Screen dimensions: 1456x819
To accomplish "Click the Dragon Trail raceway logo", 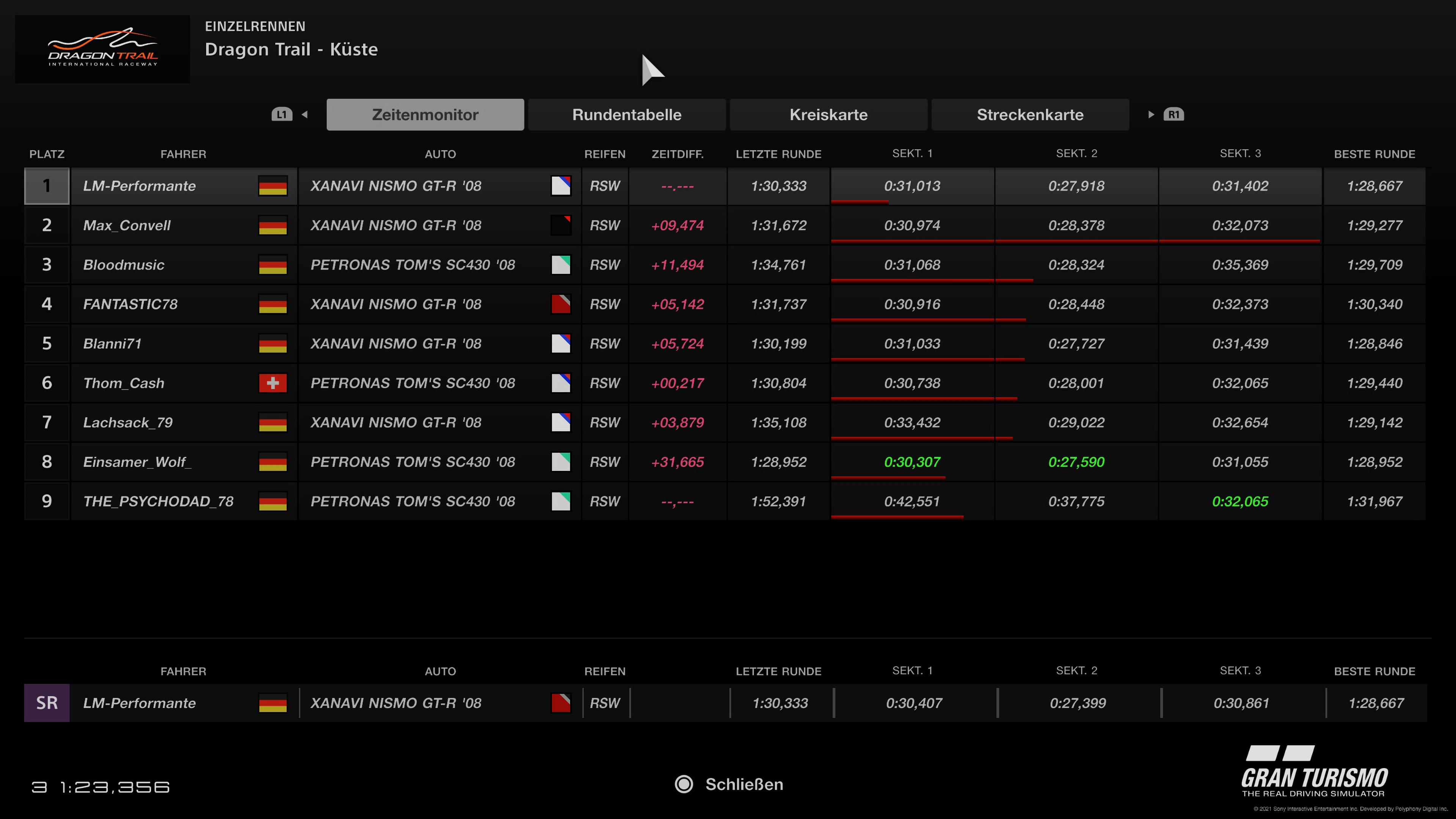I will pyautogui.click(x=102, y=49).
